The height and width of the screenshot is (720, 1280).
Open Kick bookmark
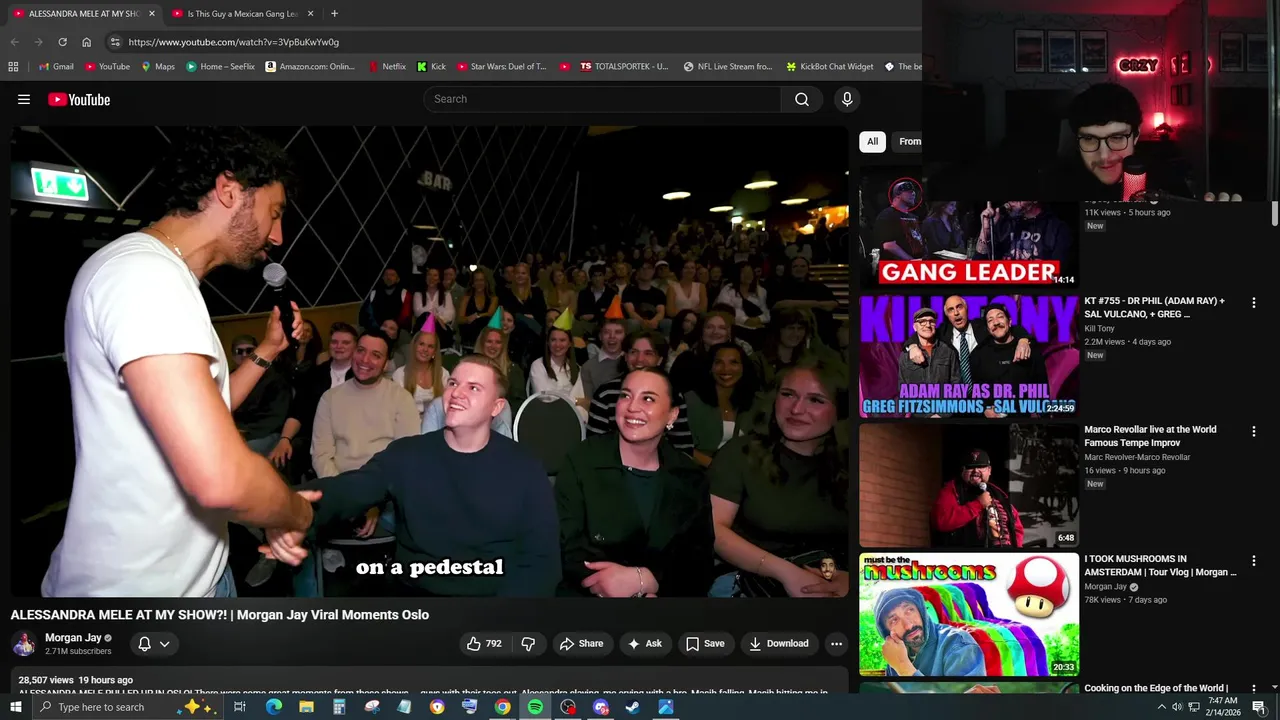pos(432,67)
